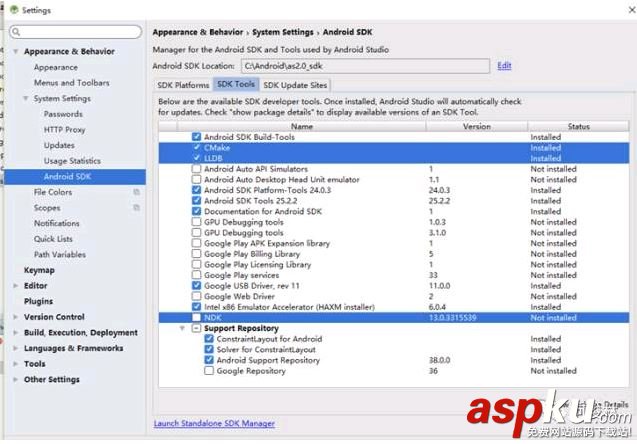Uncheck Google USB Driver, rev 11
Image resolution: width=637 pixels, height=444 pixels.
point(197,286)
